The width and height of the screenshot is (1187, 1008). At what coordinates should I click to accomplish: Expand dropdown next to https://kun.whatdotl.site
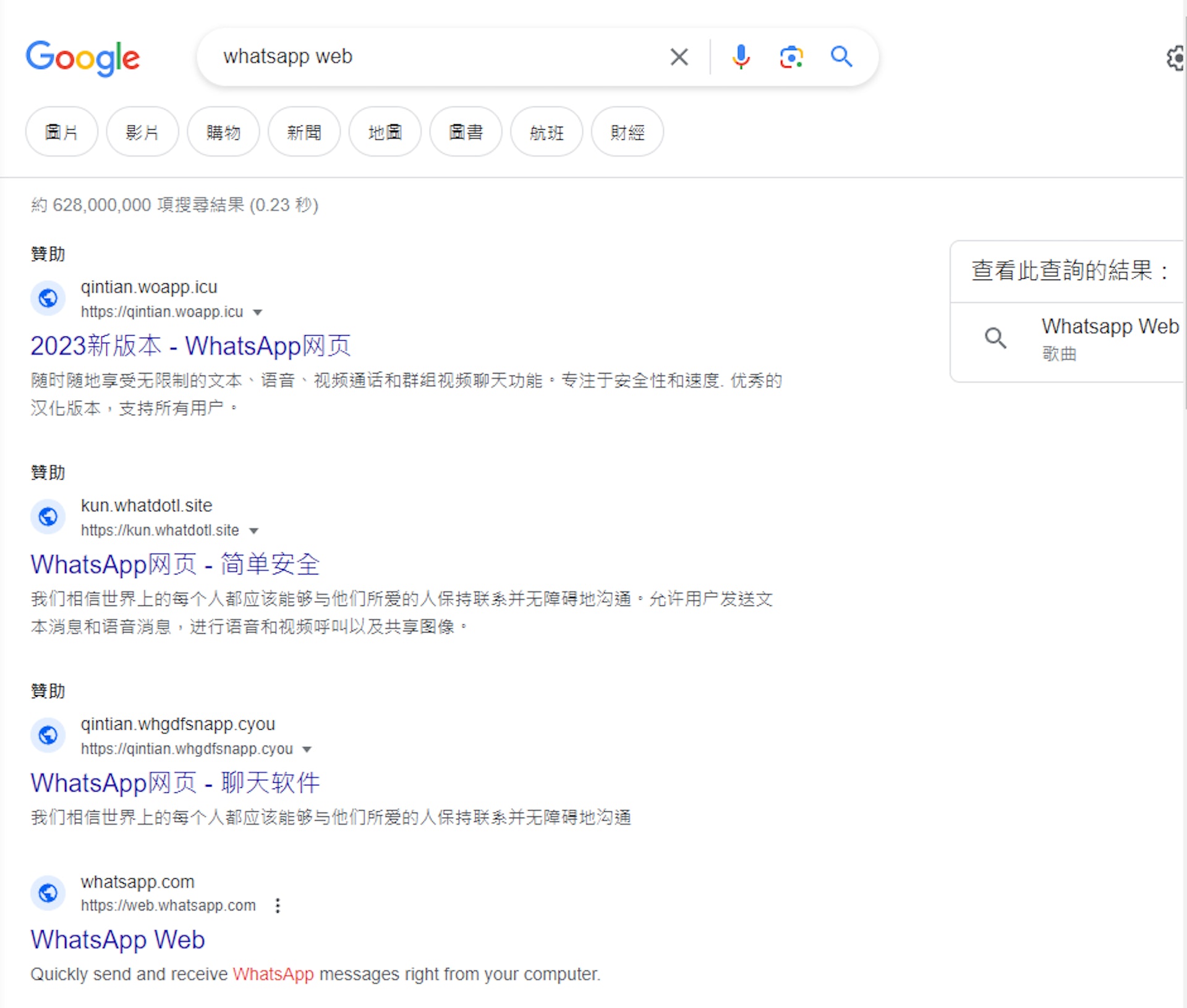[253, 531]
